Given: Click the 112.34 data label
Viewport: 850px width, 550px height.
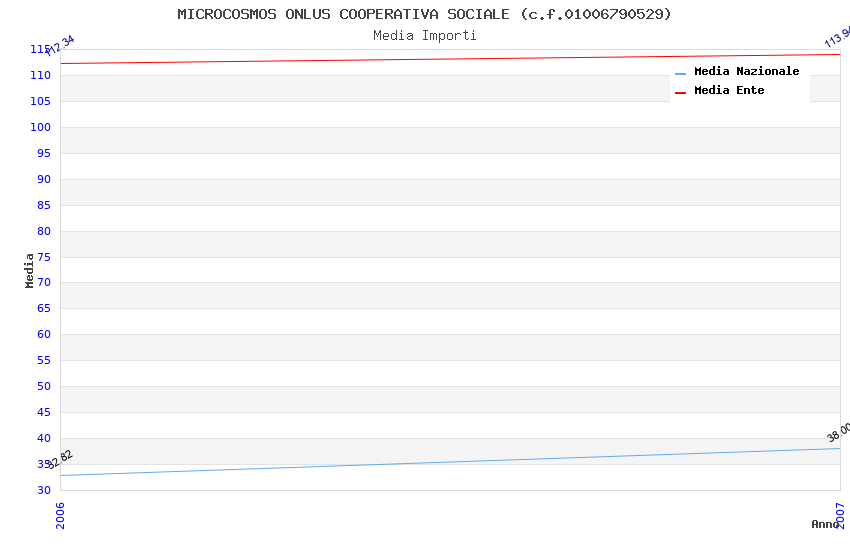Looking at the screenshot, I should pos(60,46).
